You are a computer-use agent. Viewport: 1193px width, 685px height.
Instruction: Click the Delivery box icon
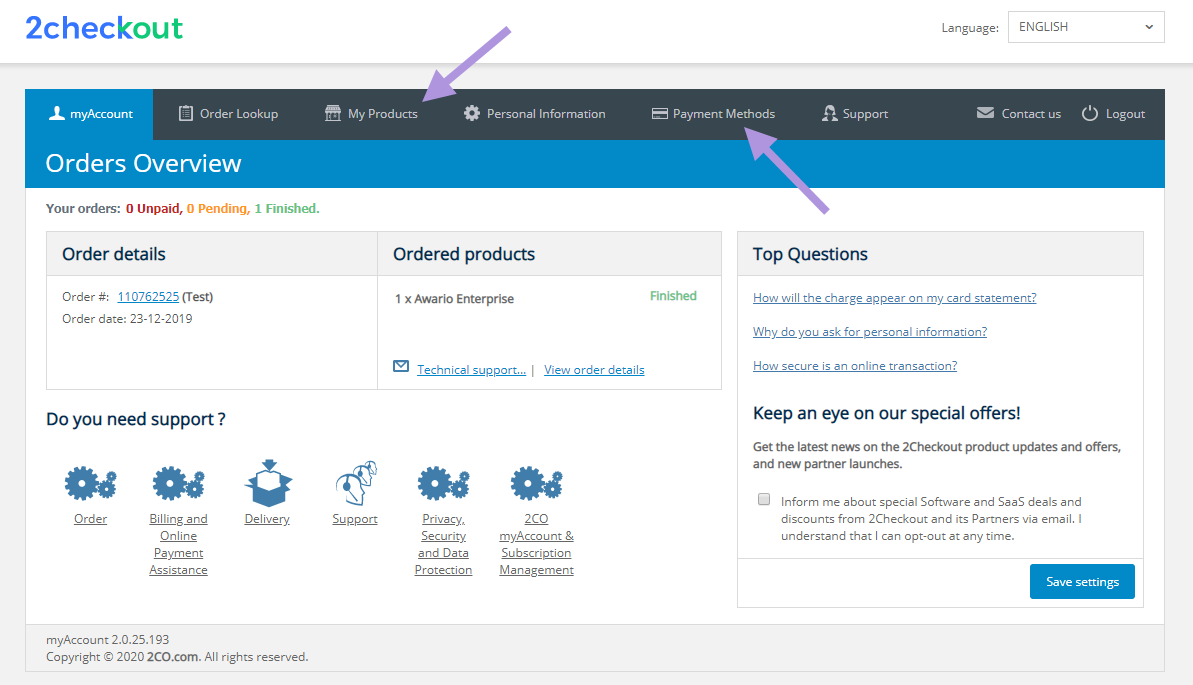click(x=268, y=483)
